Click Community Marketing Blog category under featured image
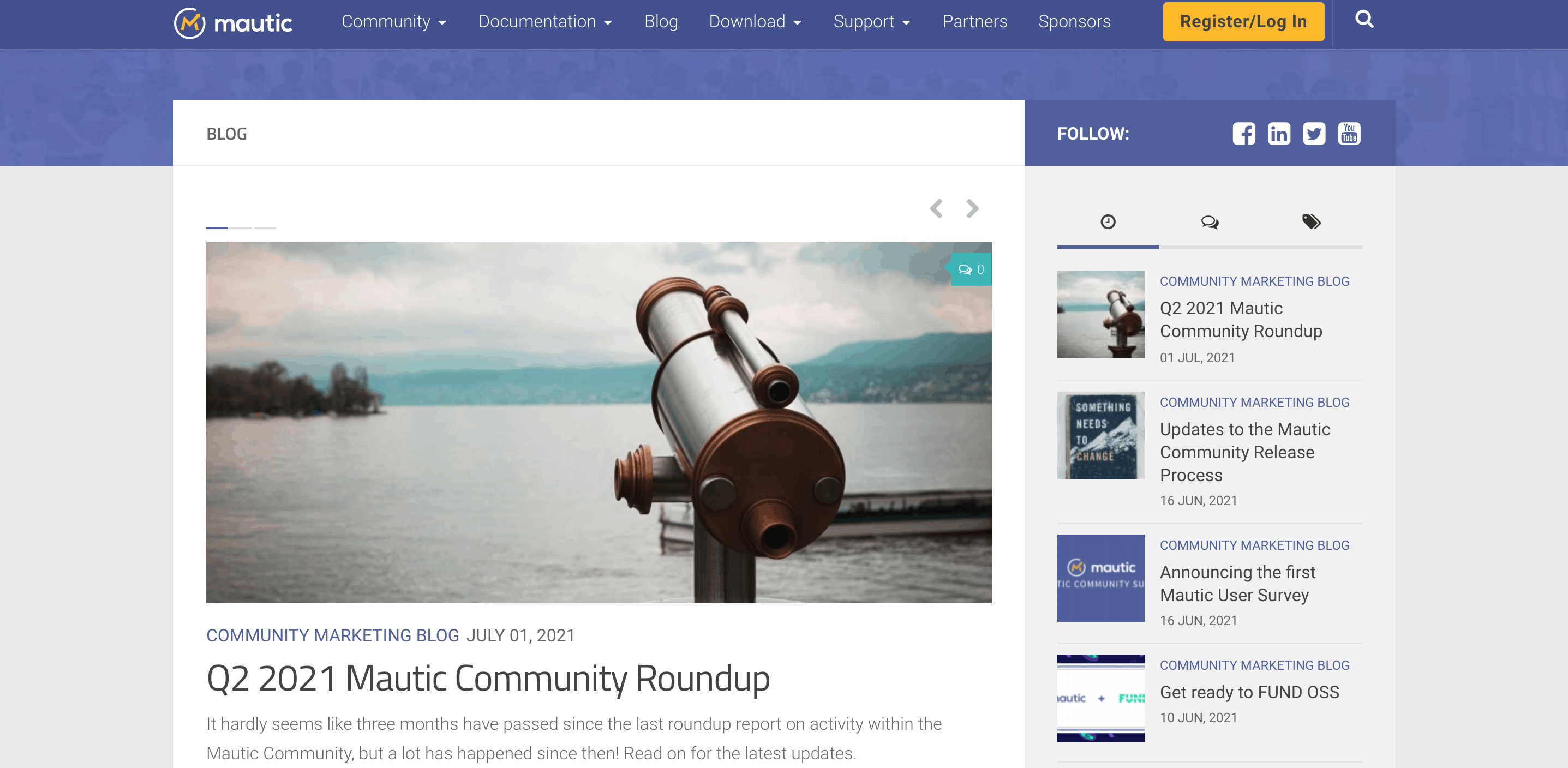Viewport: 1568px width, 768px height. (x=332, y=635)
